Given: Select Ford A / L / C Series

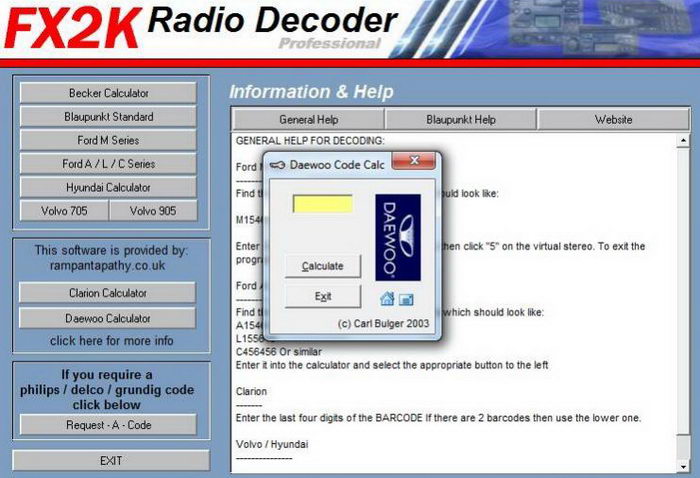Looking at the screenshot, I should (108, 164).
